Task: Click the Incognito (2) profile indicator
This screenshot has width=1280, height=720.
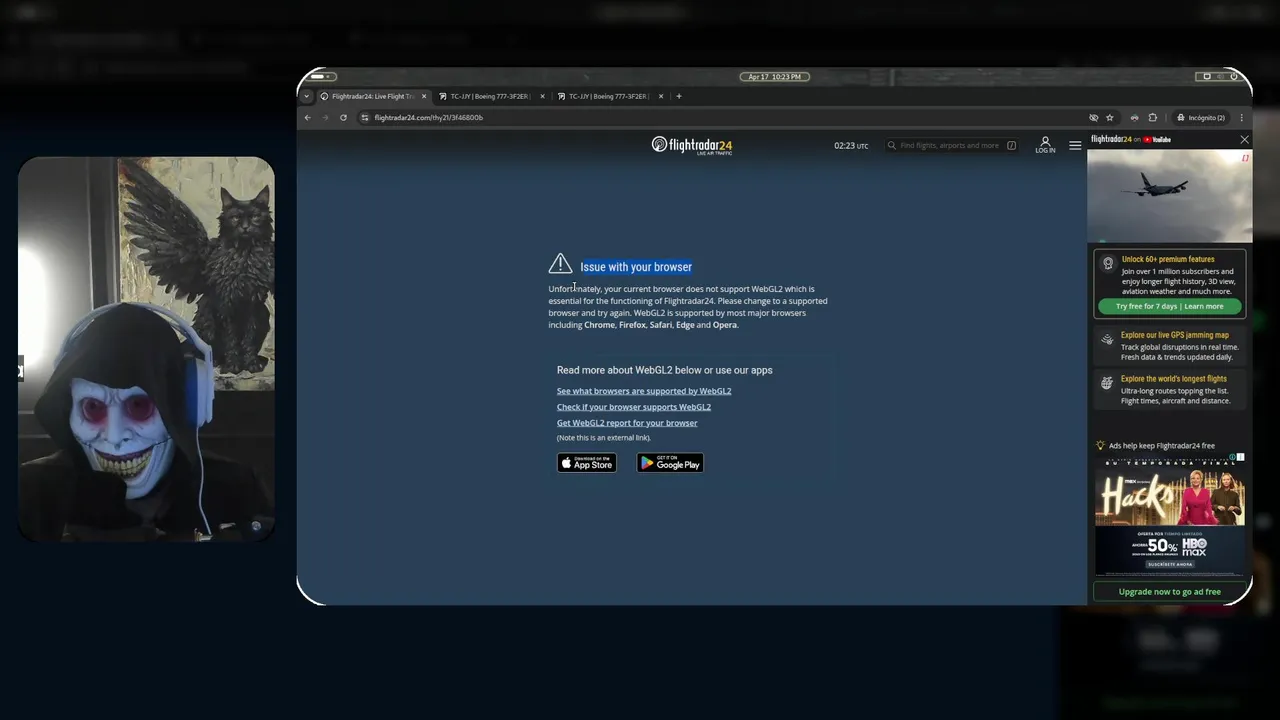Action: click(x=1201, y=117)
